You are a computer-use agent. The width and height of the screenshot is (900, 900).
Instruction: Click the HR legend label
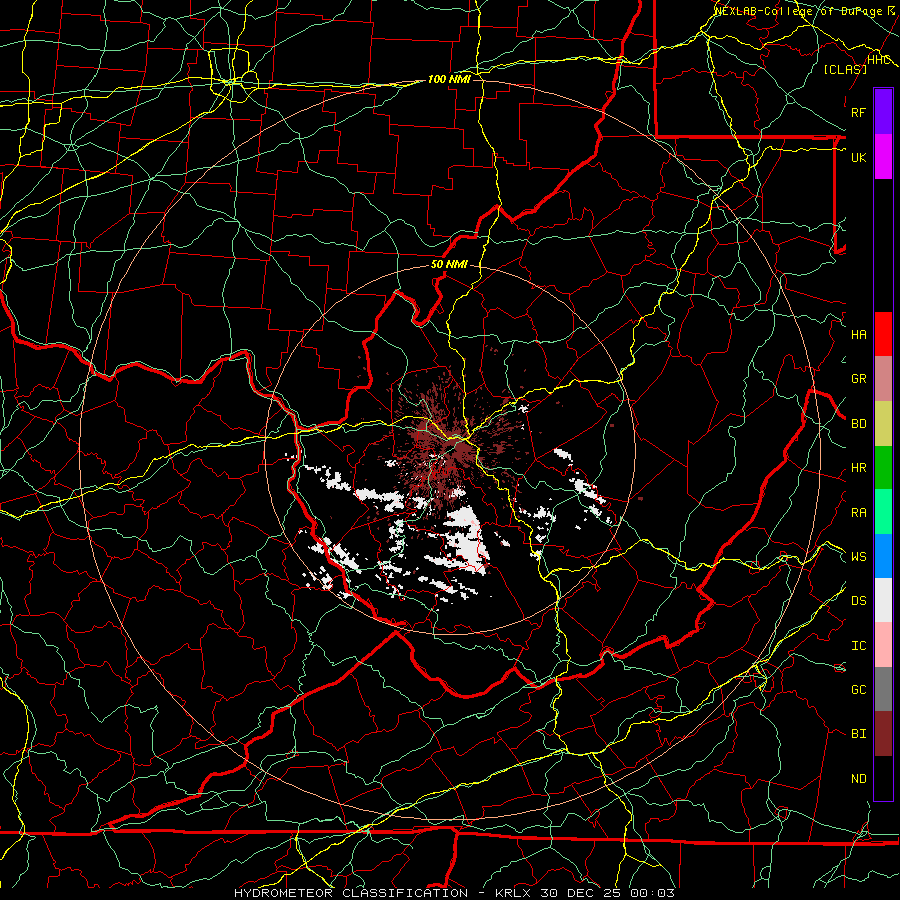pyautogui.click(x=858, y=468)
